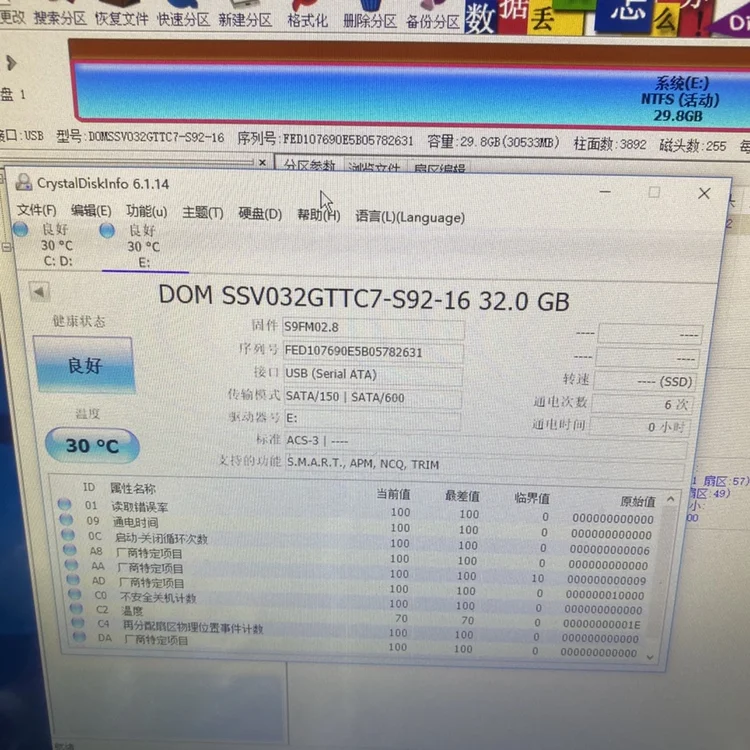Click the 良好 status circle above C: D:
Viewport: 750px width, 750px height.
[x=21, y=229]
